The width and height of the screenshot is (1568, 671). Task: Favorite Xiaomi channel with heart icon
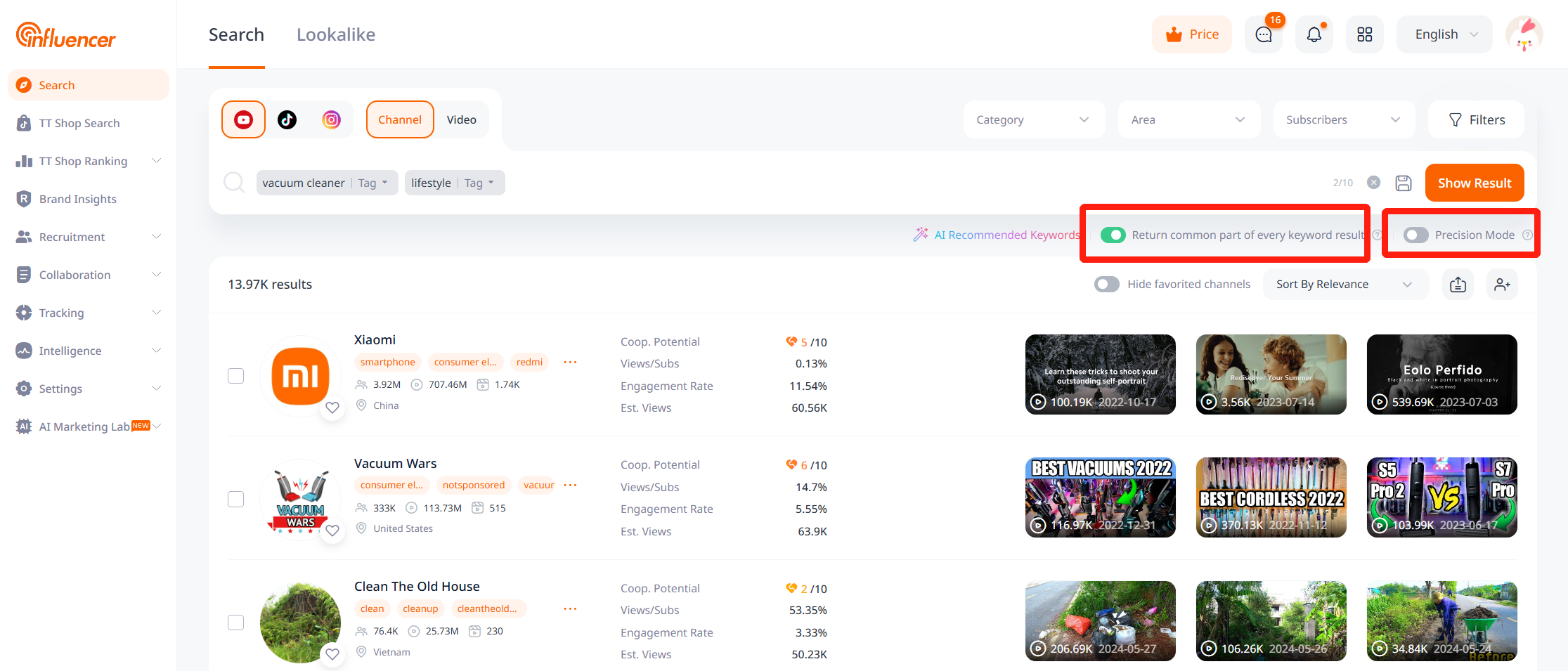click(332, 408)
